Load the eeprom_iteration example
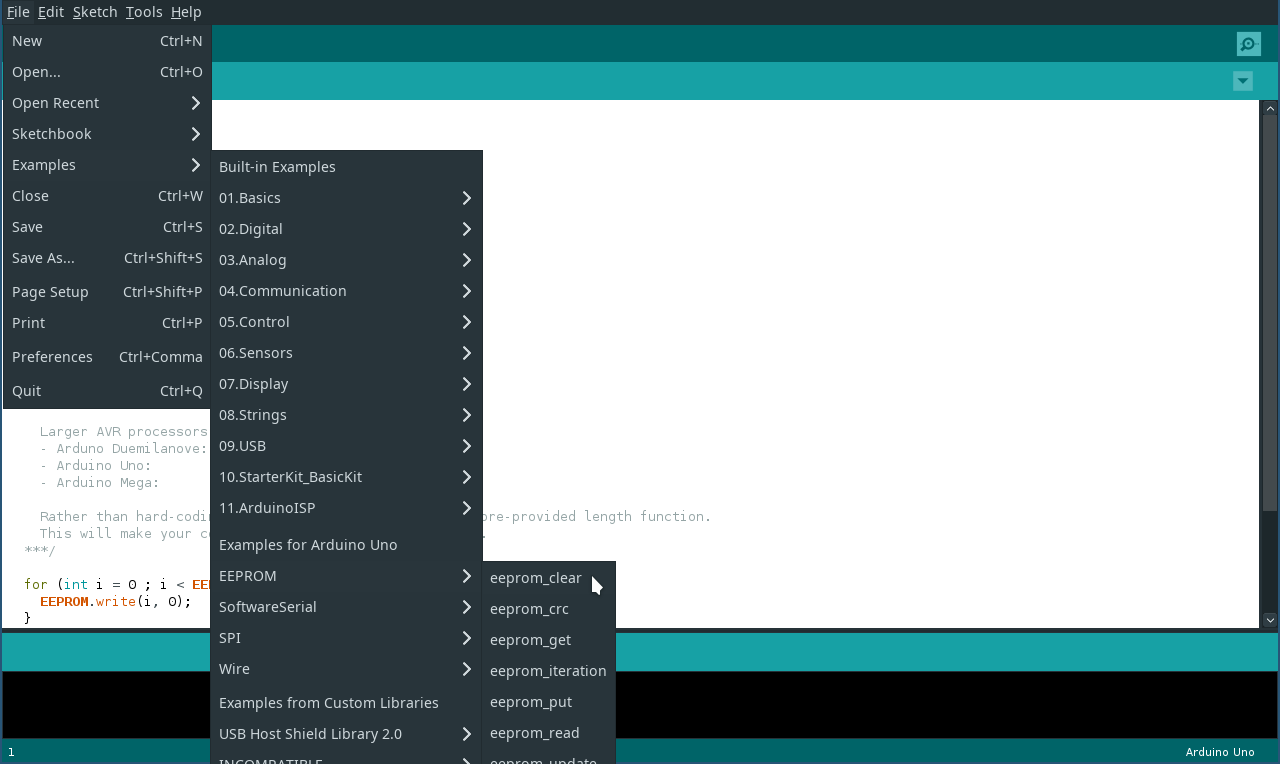This screenshot has width=1280, height=764. [547, 671]
